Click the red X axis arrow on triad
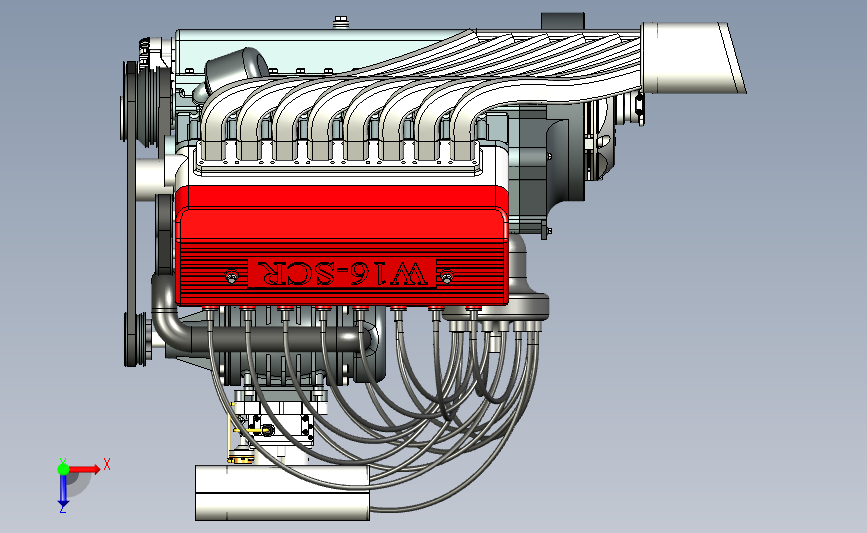The height and width of the screenshot is (533, 867). [84, 469]
